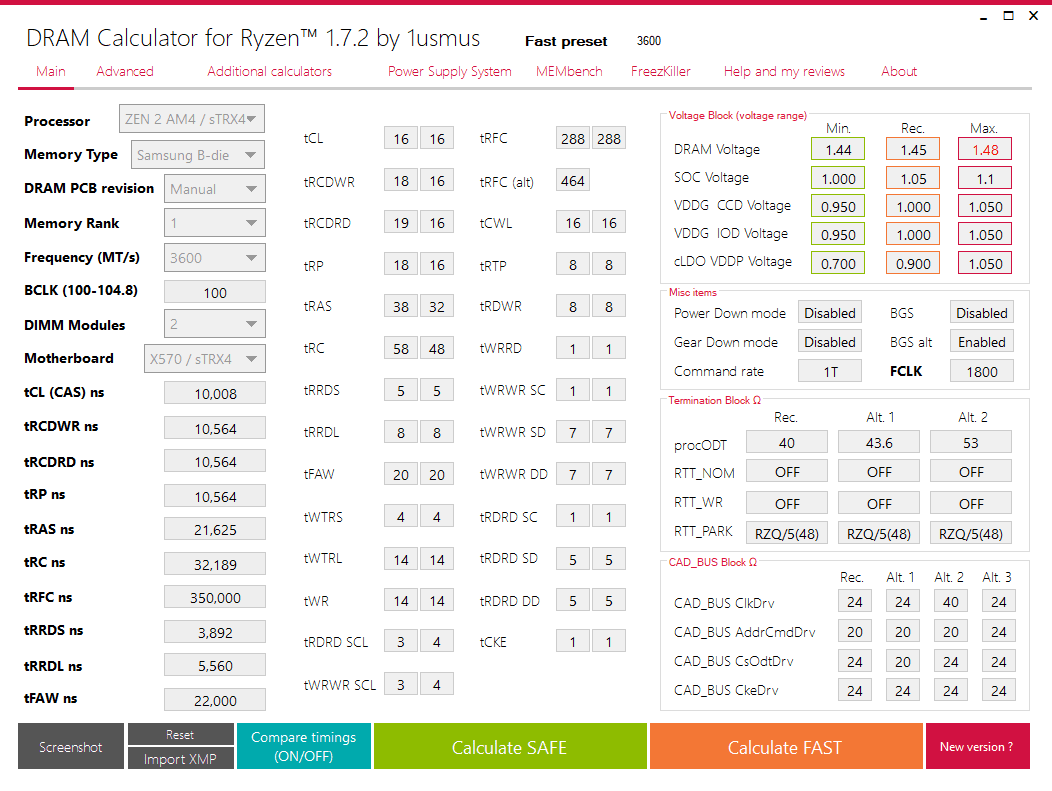
Task: Click RTT_NOM Alt. 1 OFF value
Action: coord(879,472)
